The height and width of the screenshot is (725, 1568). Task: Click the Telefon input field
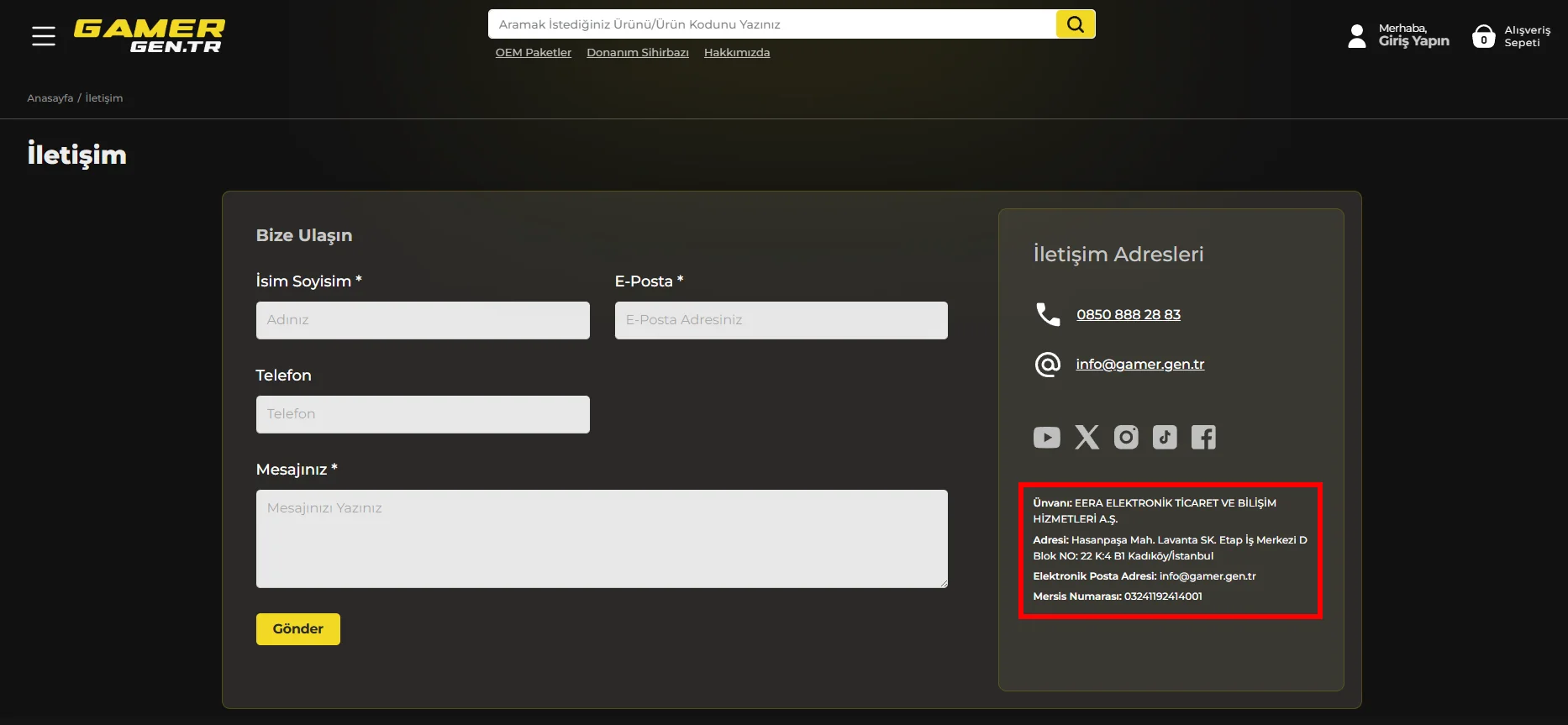(423, 414)
